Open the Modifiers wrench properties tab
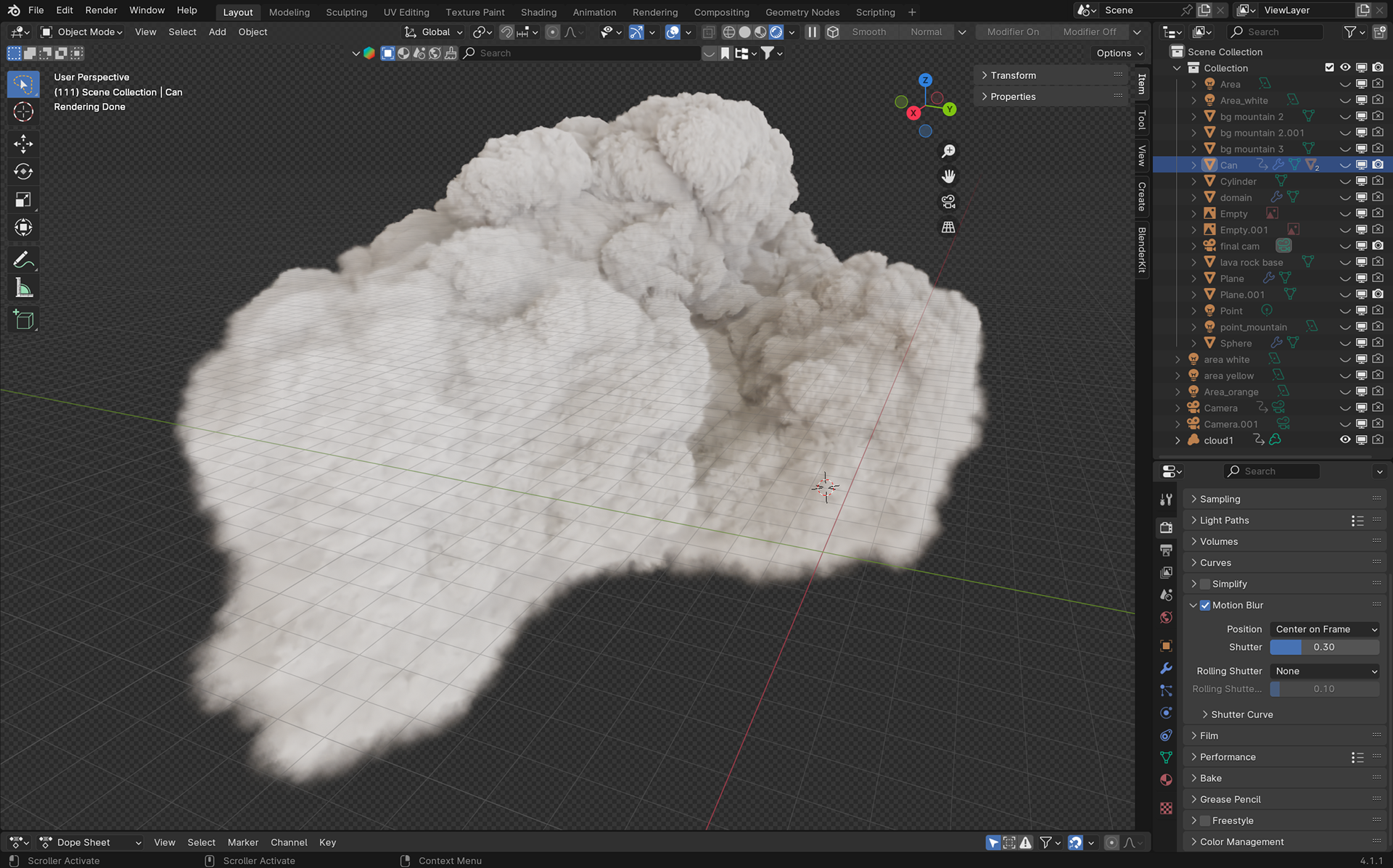The width and height of the screenshot is (1393, 868). (1166, 668)
